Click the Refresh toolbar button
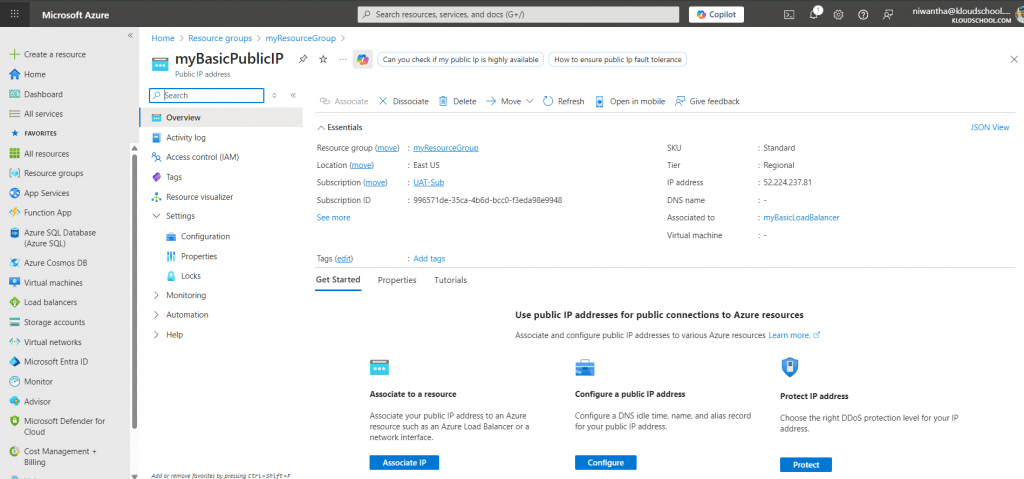 click(564, 101)
